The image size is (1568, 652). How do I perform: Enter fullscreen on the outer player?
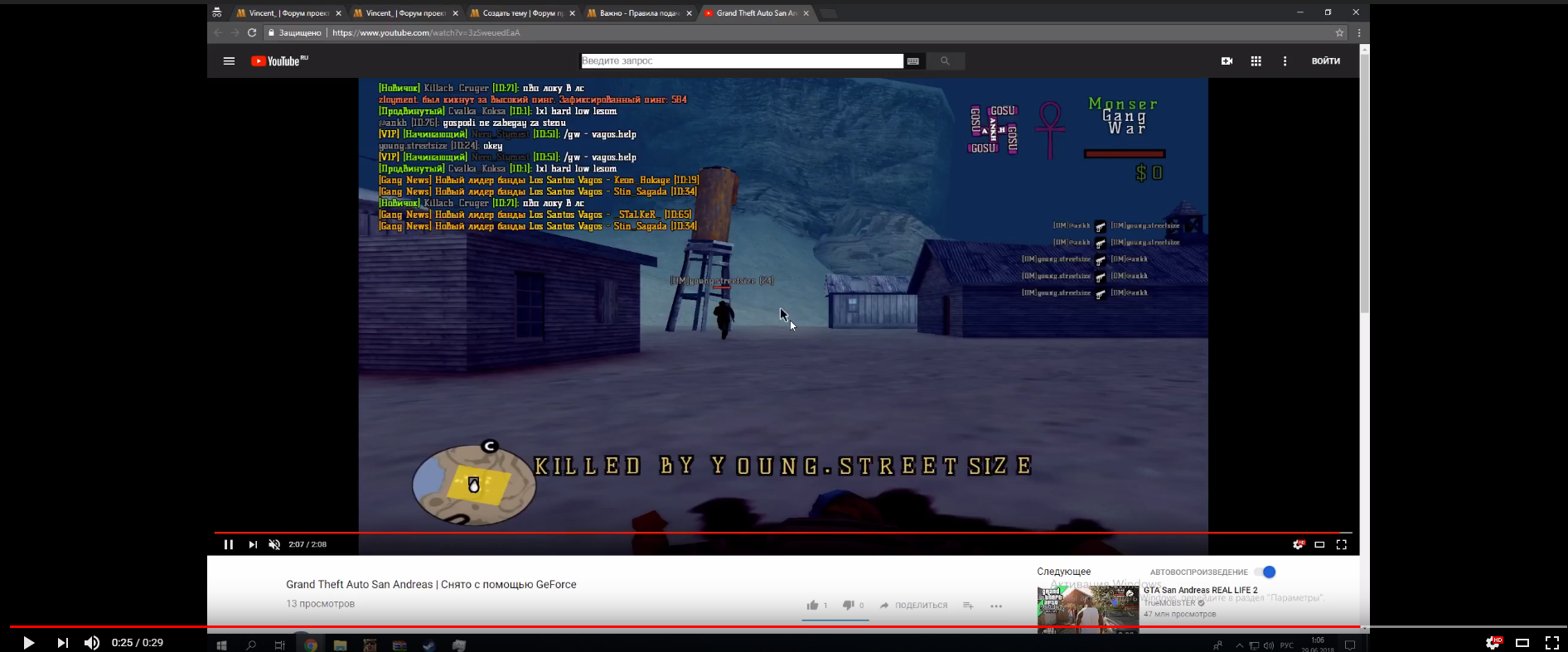click(x=1552, y=643)
